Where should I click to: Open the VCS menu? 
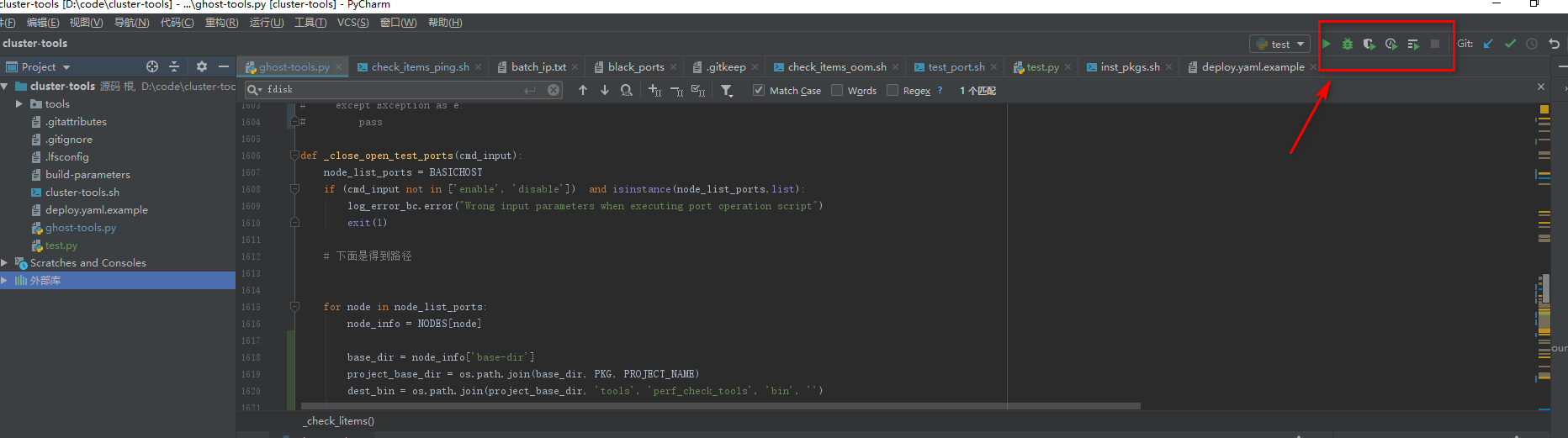352,23
